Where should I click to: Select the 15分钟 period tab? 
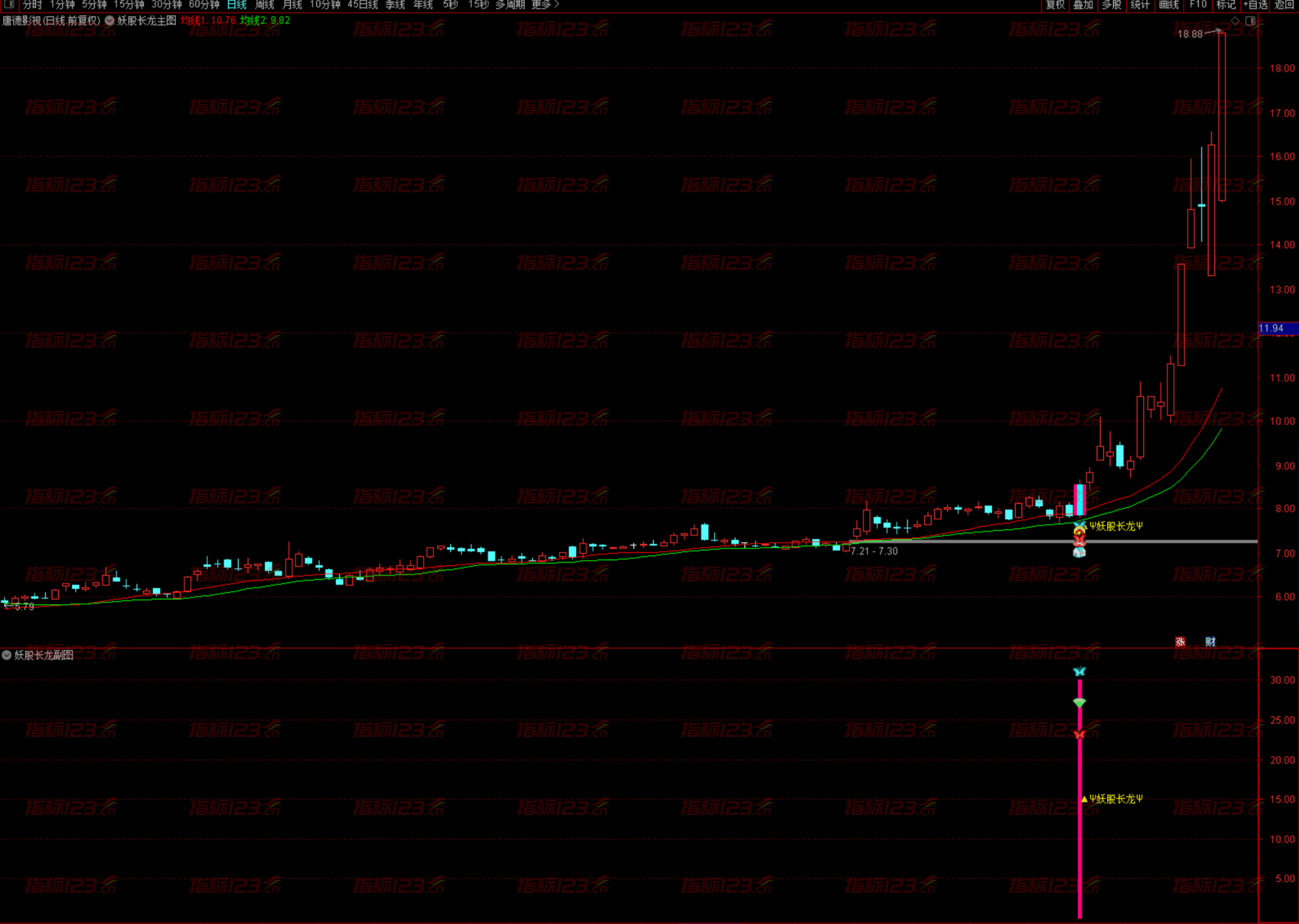[129, 4]
